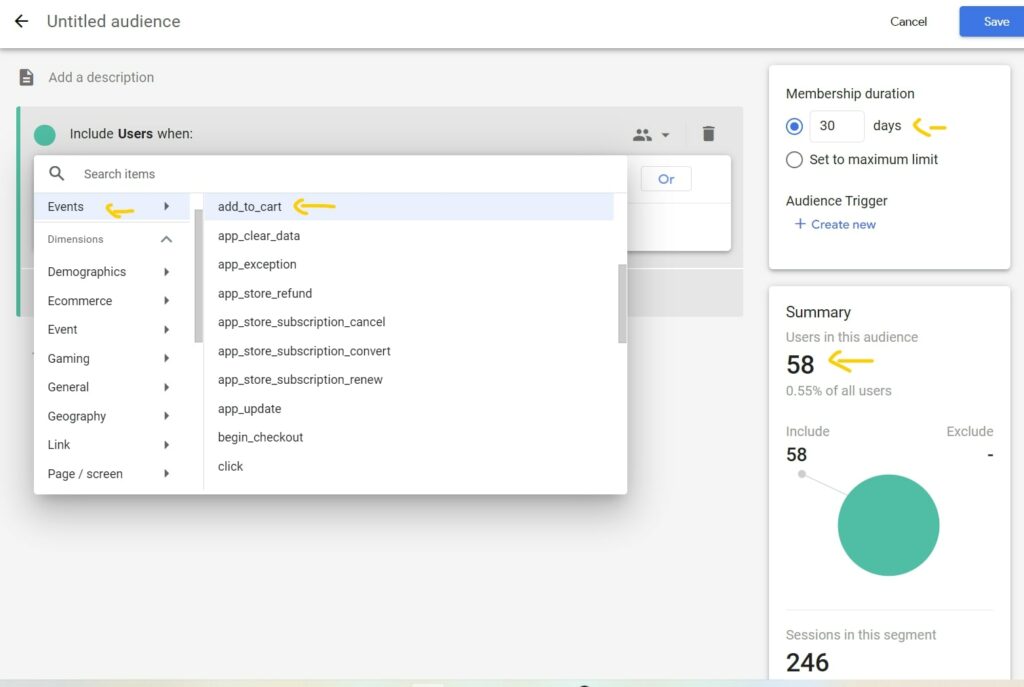This screenshot has height=687, width=1024.
Task: Collapse the Dimensions section chevron
Action: pos(167,239)
